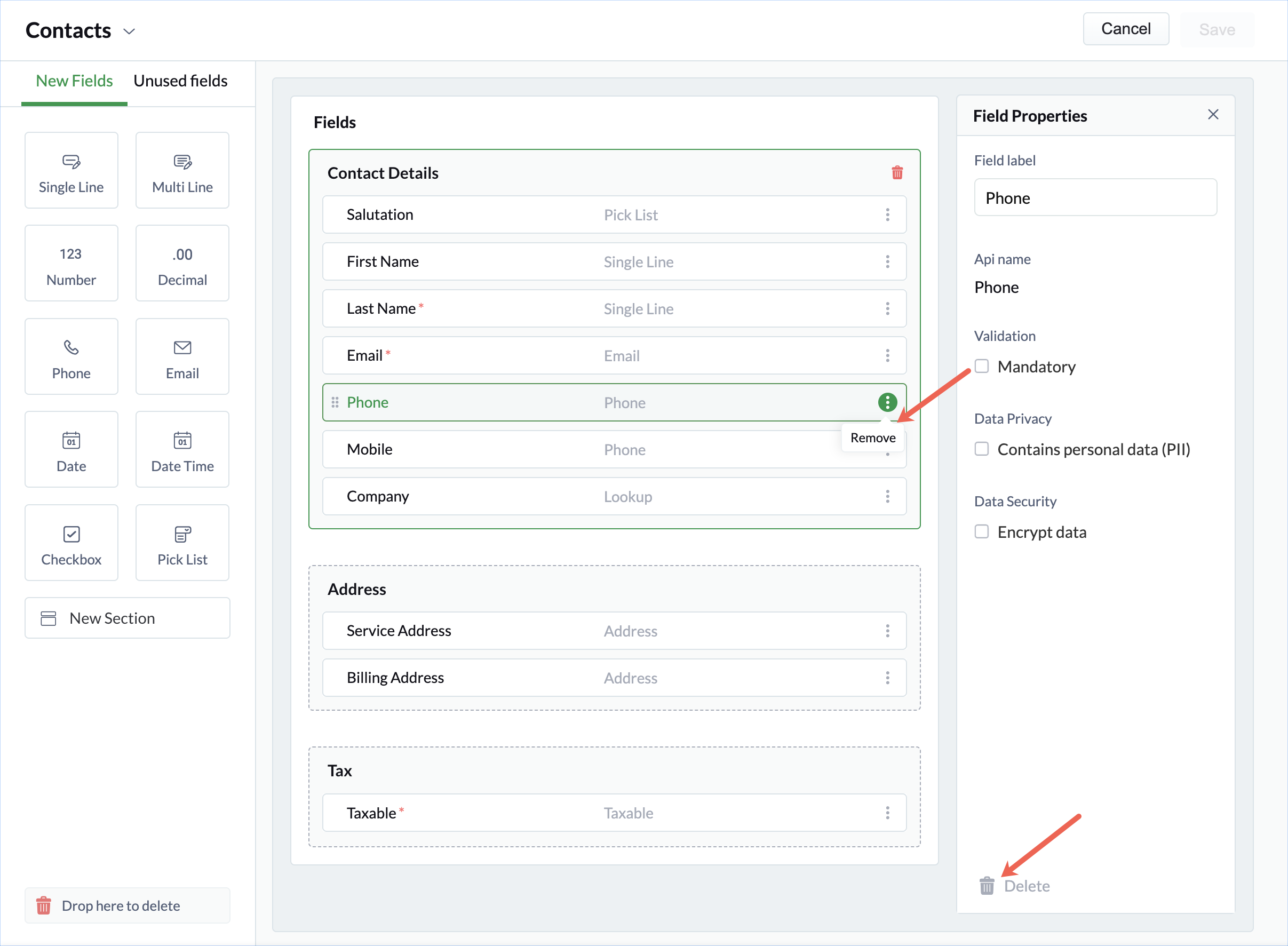Click the drag handle on Phone row
The width and height of the screenshot is (1288, 946).
pos(335,402)
